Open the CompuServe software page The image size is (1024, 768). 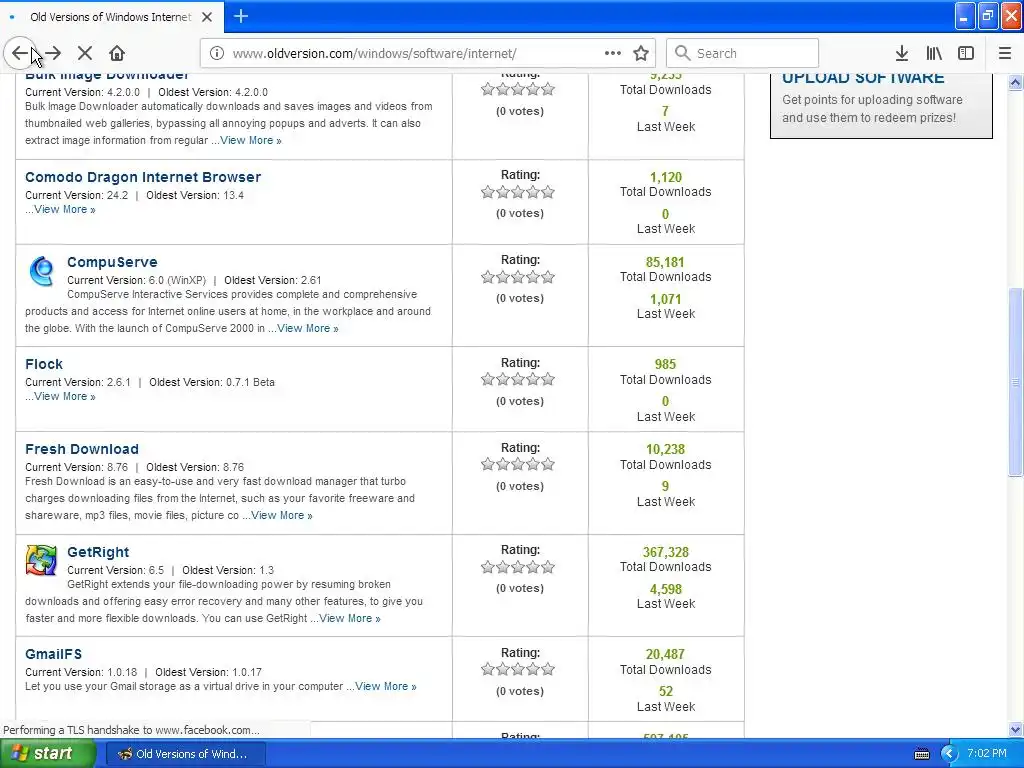[112, 262]
